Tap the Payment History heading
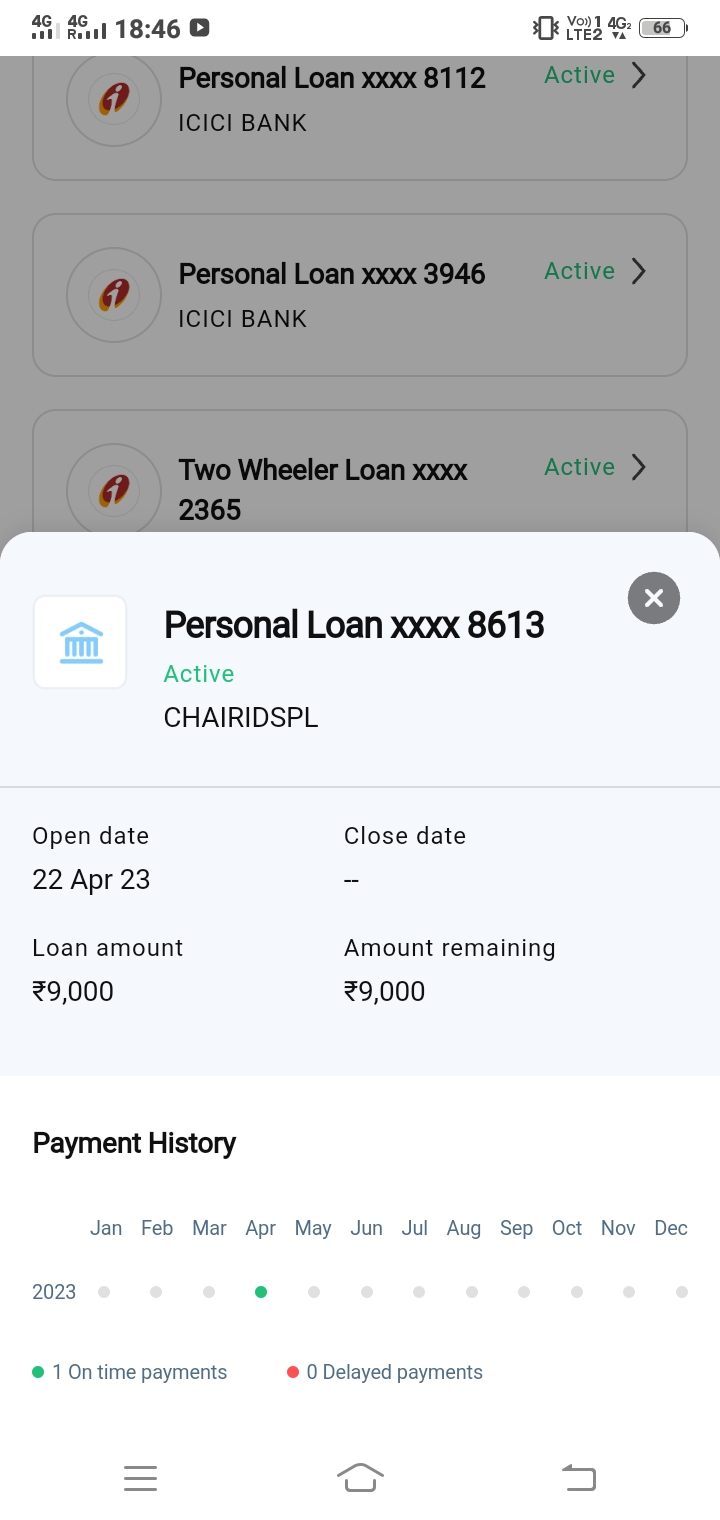 pyautogui.click(x=134, y=1143)
